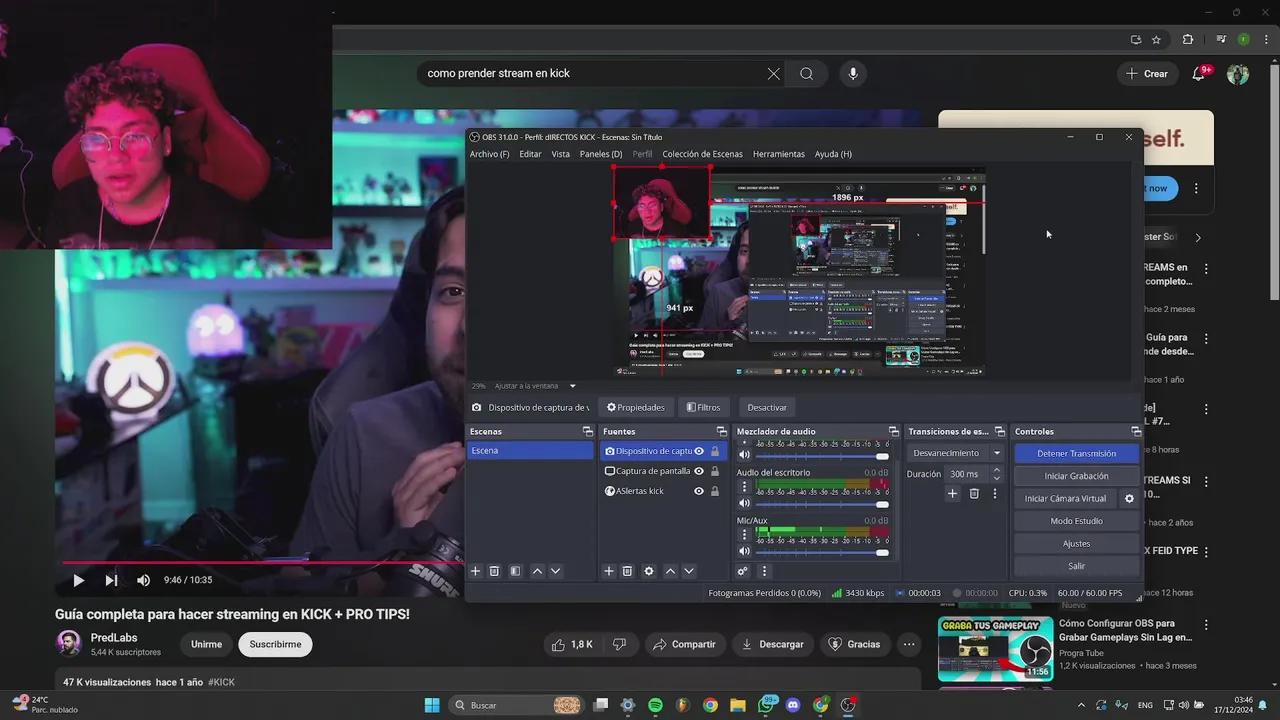Click Suscribirme on YouTube

coord(275,644)
